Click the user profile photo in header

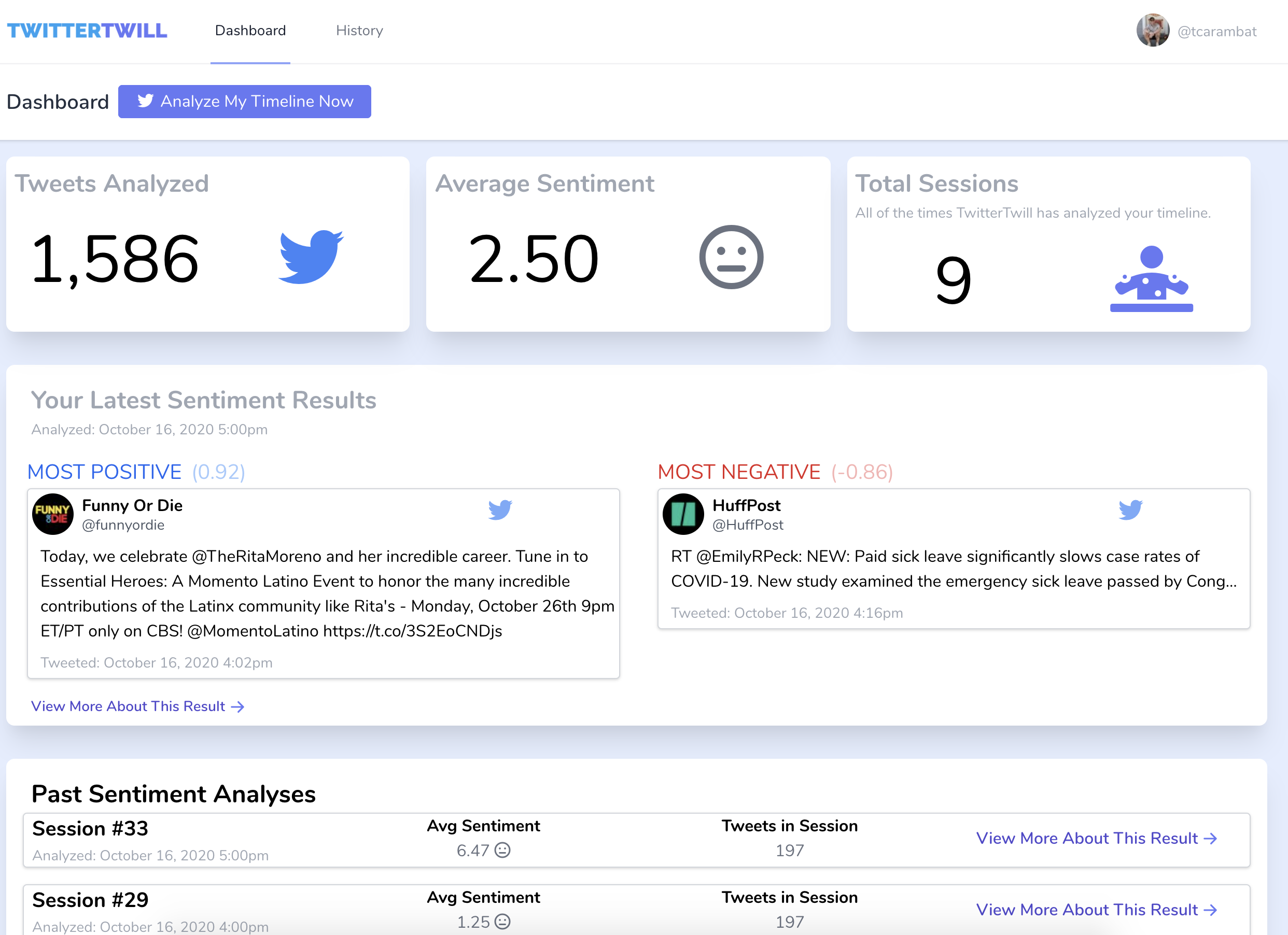tap(1152, 31)
